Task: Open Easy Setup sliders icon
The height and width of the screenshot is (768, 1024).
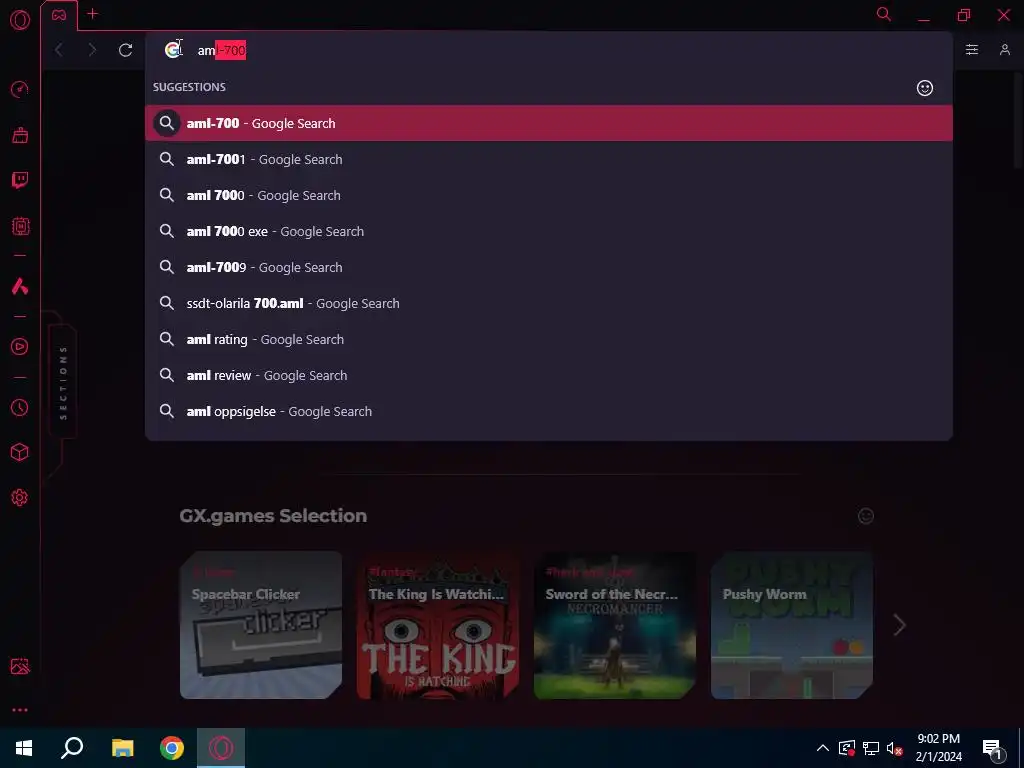Action: [972, 50]
